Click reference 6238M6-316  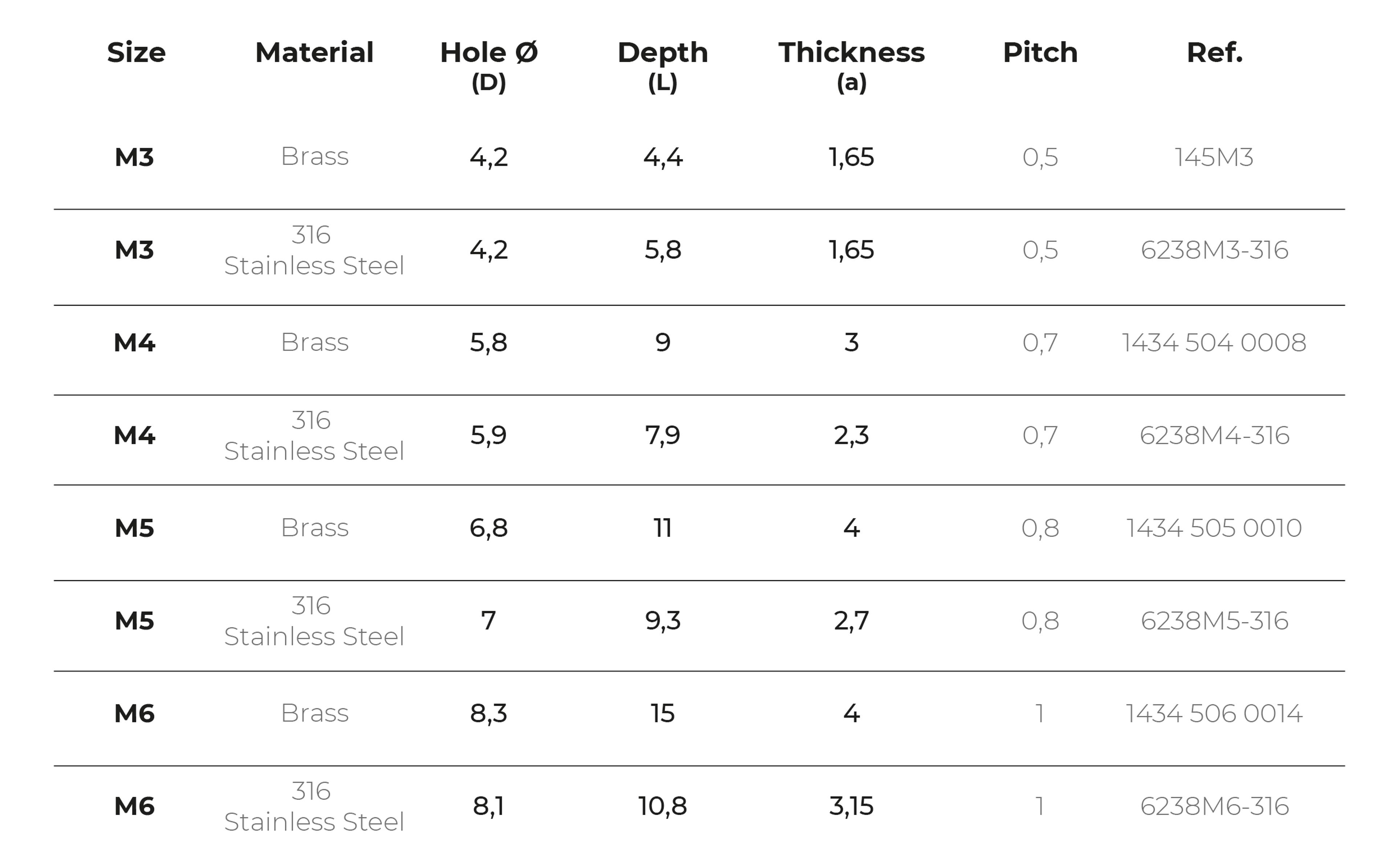point(1214,807)
